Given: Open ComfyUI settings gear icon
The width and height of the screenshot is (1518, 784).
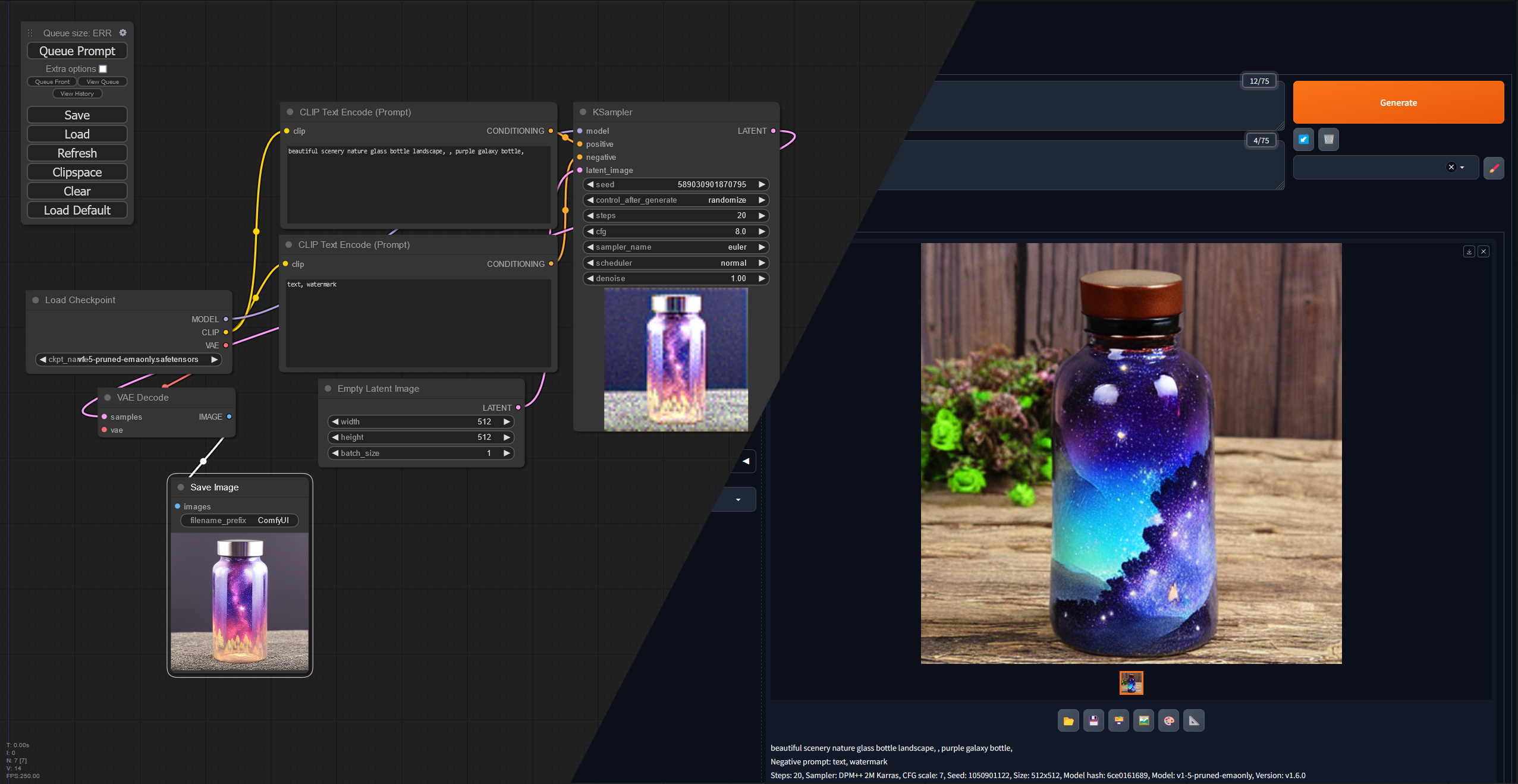Looking at the screenshot, I should [x=123, y=33].
